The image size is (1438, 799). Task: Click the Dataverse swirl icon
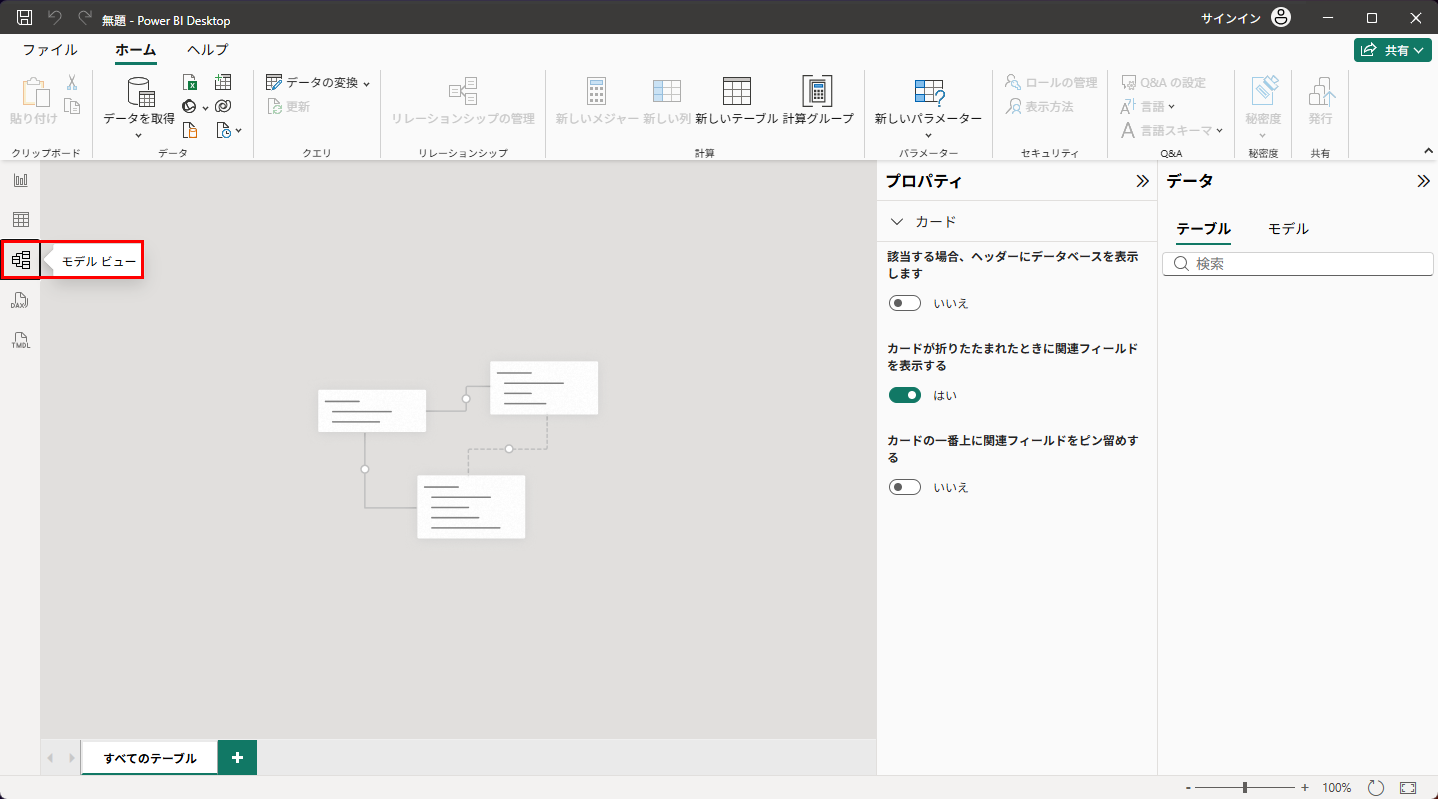[x=223, y=106]
